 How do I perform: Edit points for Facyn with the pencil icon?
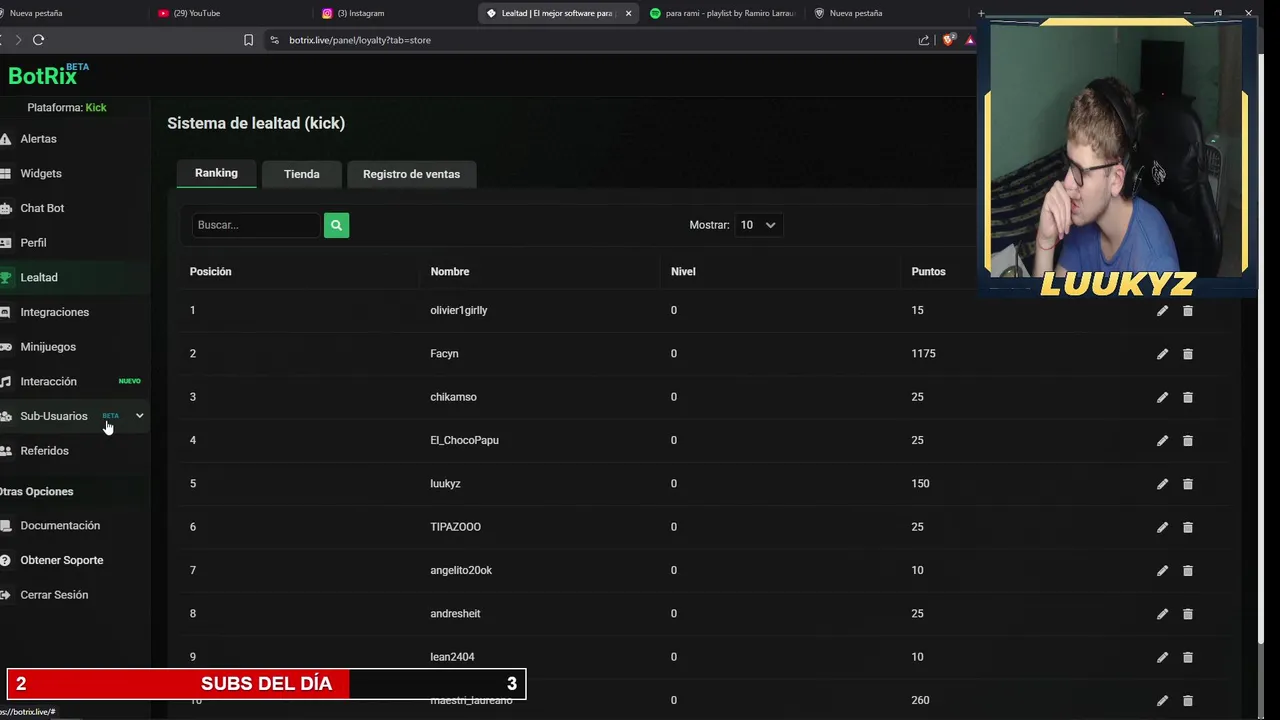[1162, 354]
